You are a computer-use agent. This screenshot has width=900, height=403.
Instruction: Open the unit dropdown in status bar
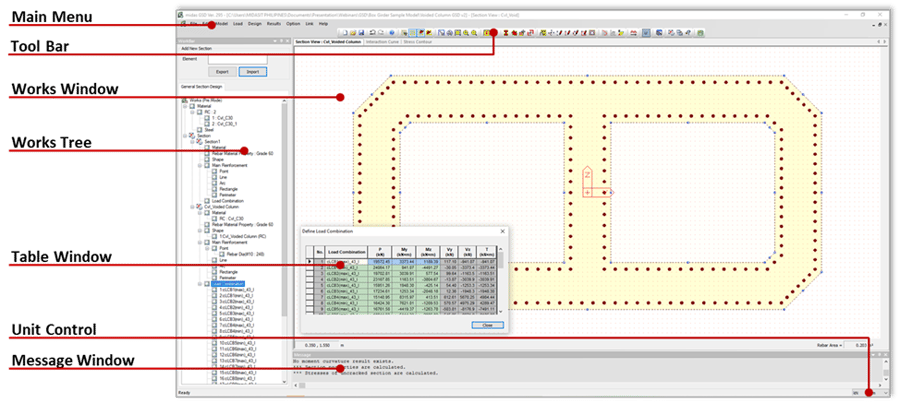[886, 393]
